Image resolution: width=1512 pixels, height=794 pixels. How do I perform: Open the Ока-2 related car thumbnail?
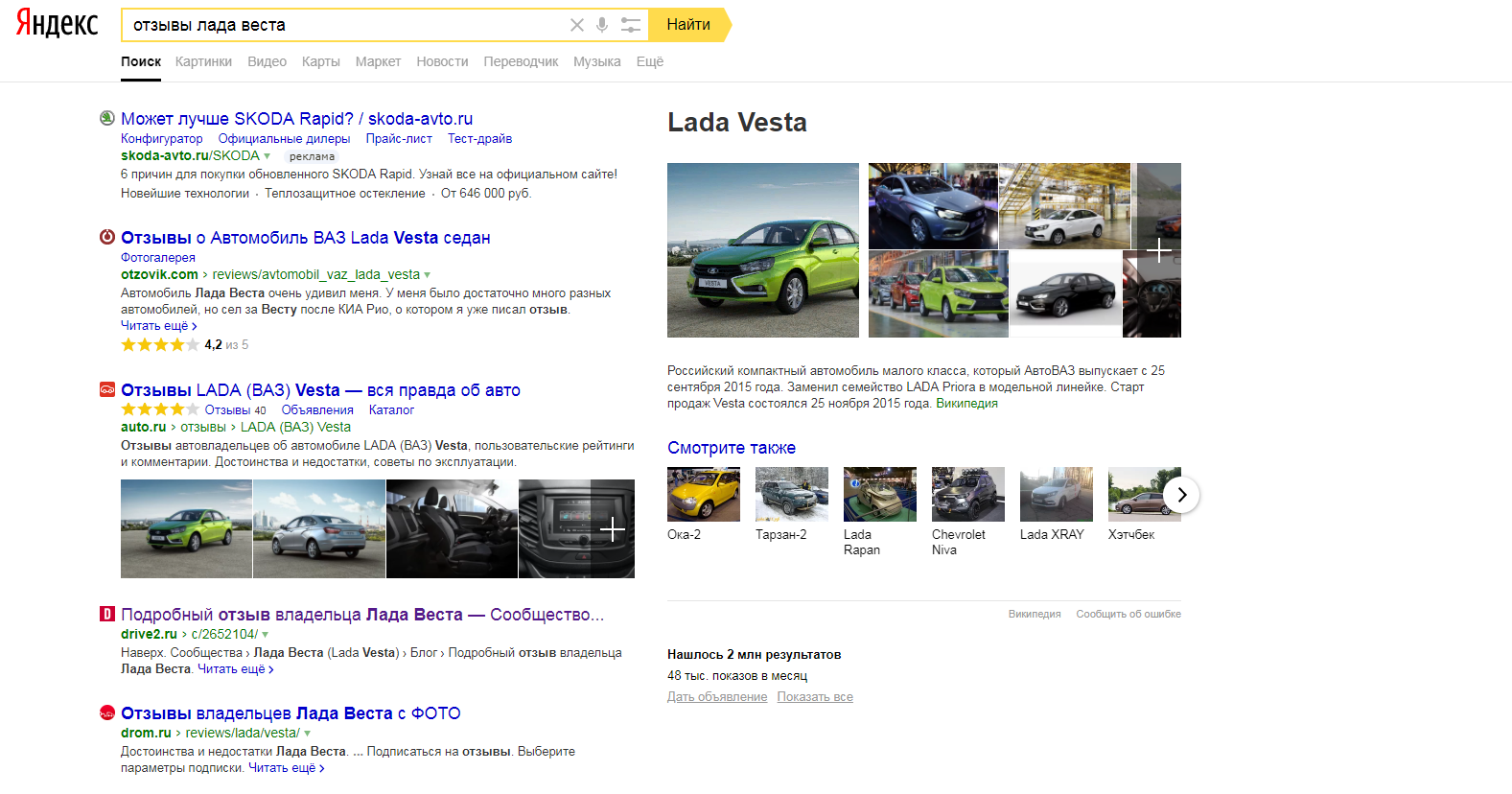click(x=704, y=494)
